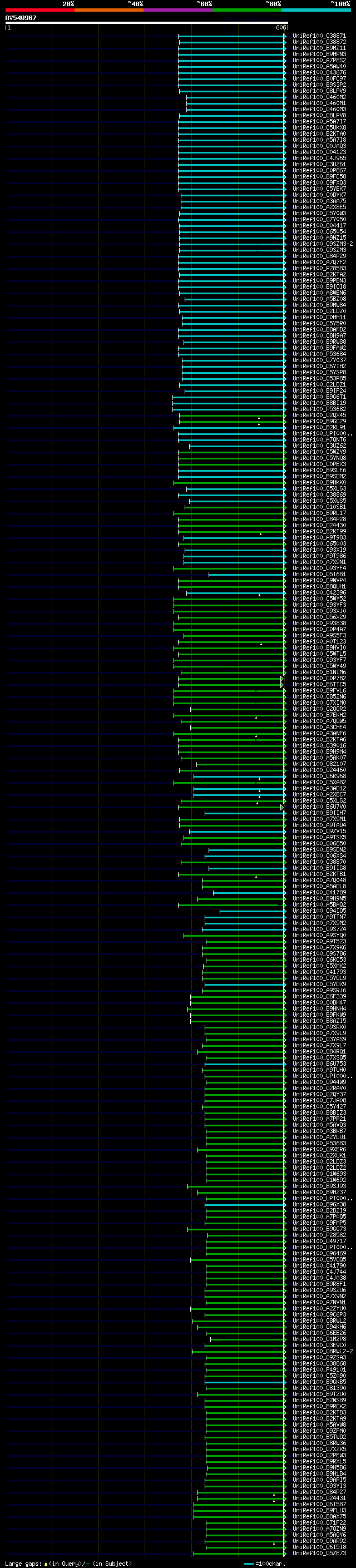
Task: Click the orange ~40% identity legend segment
Action: point(109,10)
